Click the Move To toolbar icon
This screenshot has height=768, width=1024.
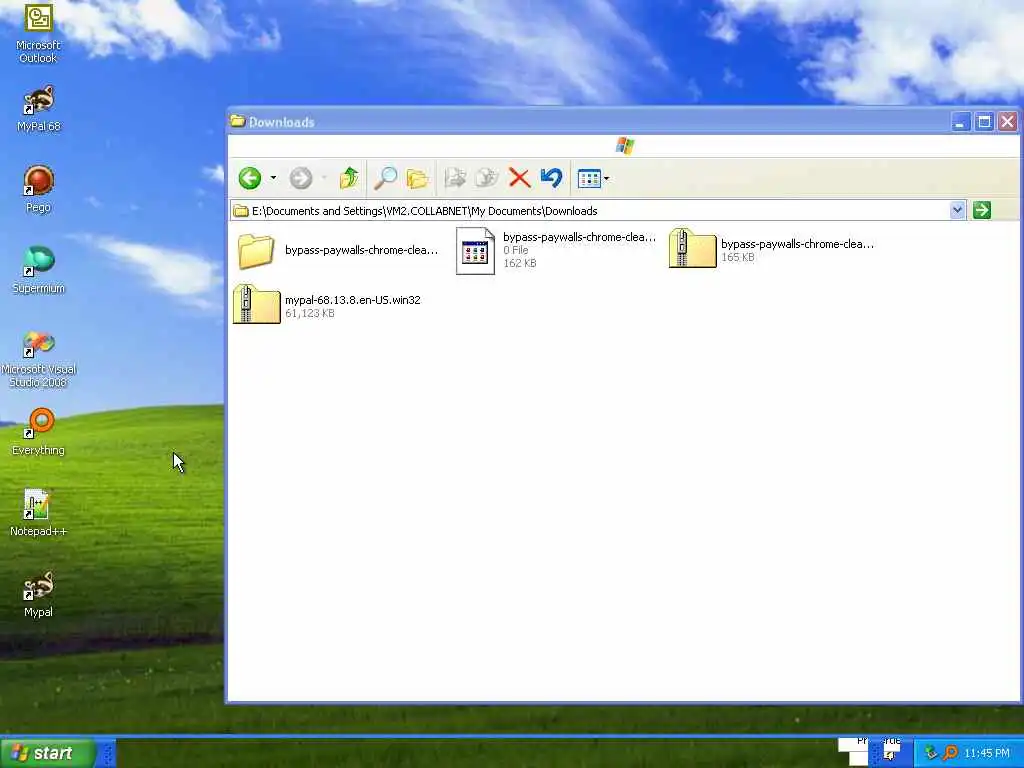coord(455,178)
